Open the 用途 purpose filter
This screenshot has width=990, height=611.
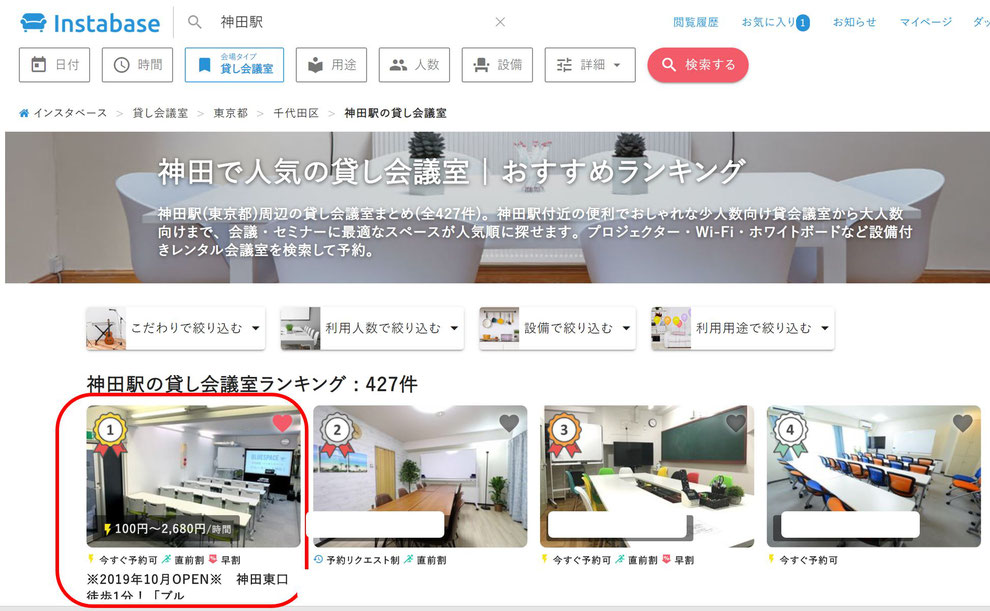[331, 64]
